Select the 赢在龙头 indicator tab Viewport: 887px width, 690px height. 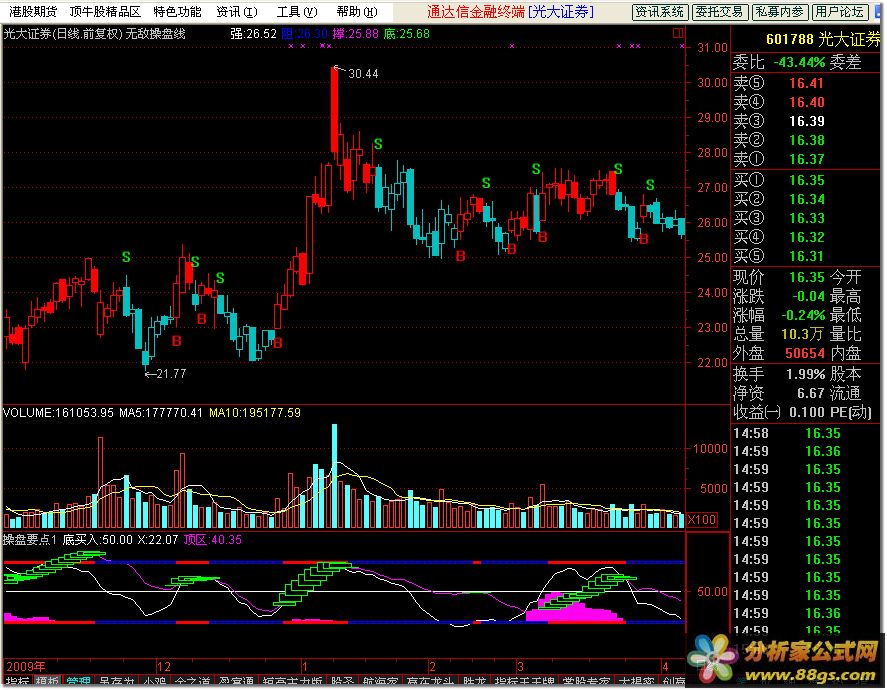pos(430,682)
